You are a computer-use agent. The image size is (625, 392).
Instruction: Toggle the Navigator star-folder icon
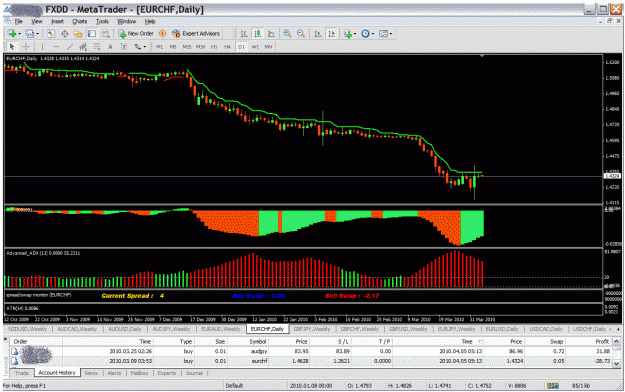78,34
